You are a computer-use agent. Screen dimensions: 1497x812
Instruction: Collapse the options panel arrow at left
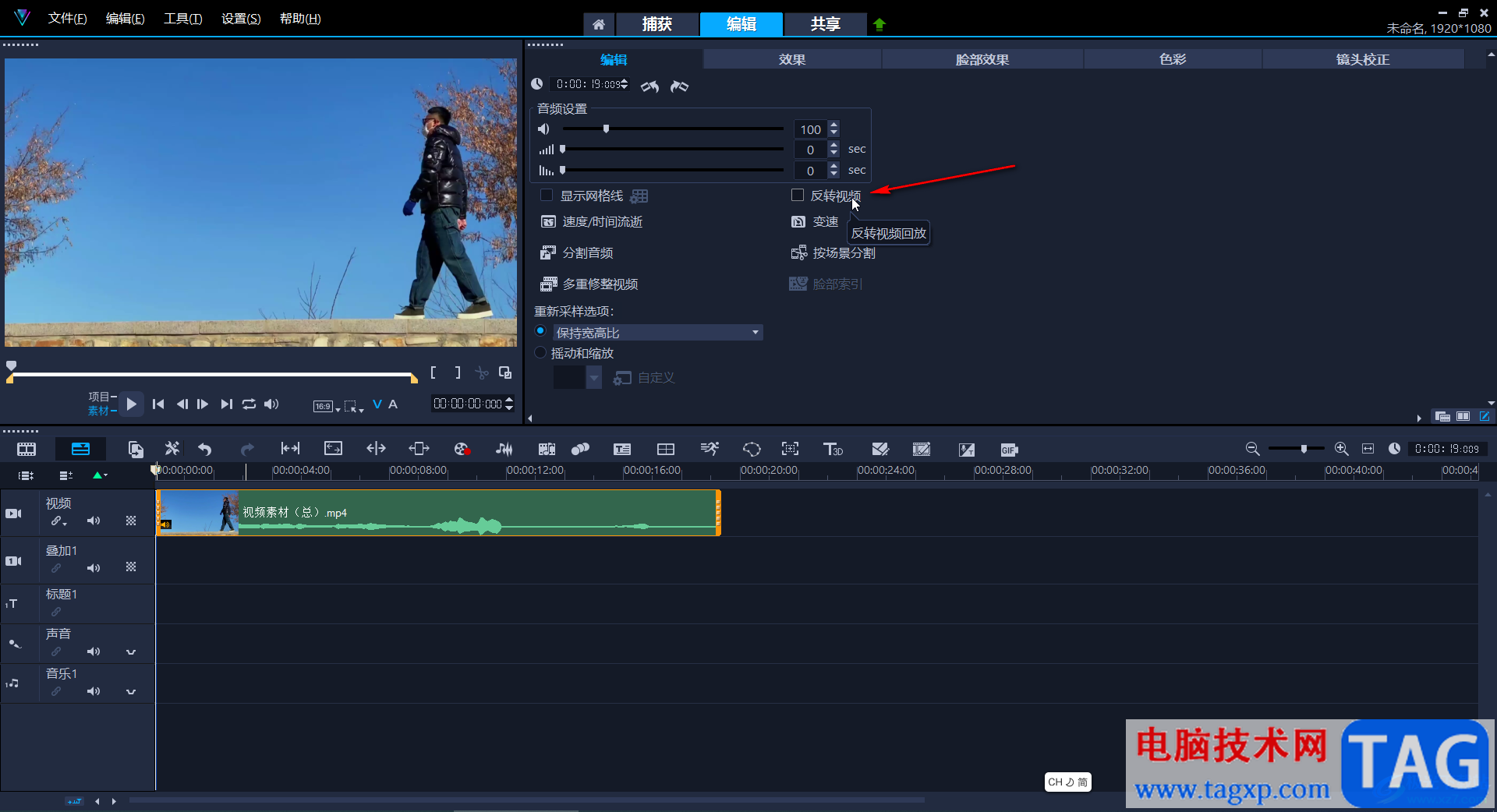coord(530,418)
